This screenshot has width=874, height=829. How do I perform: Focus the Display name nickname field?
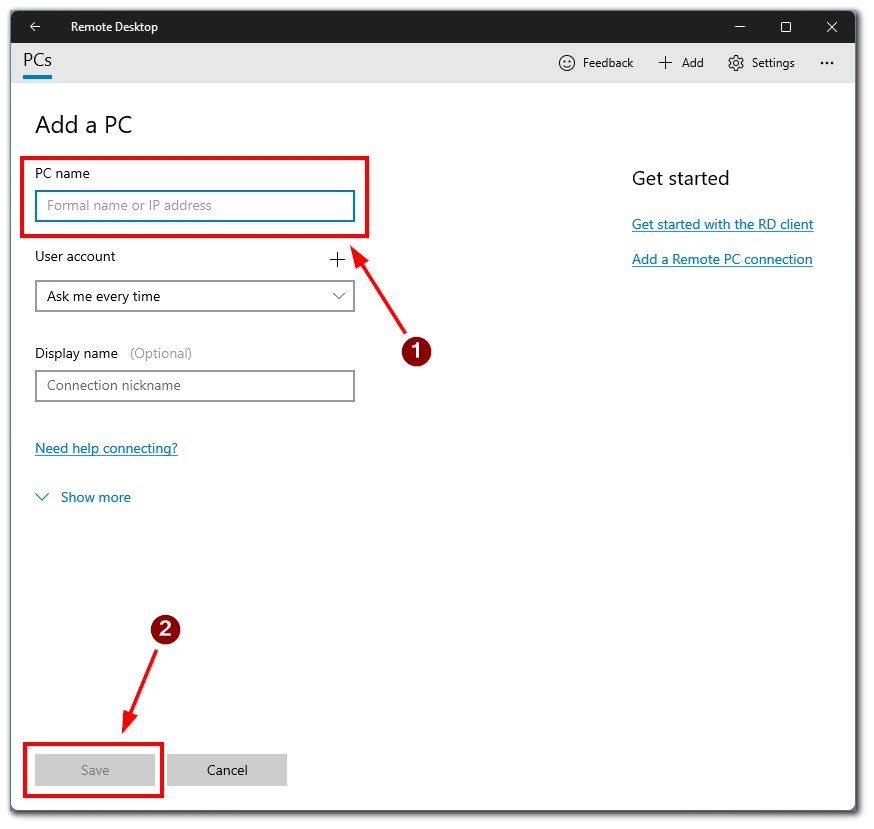tap(195, 386)
